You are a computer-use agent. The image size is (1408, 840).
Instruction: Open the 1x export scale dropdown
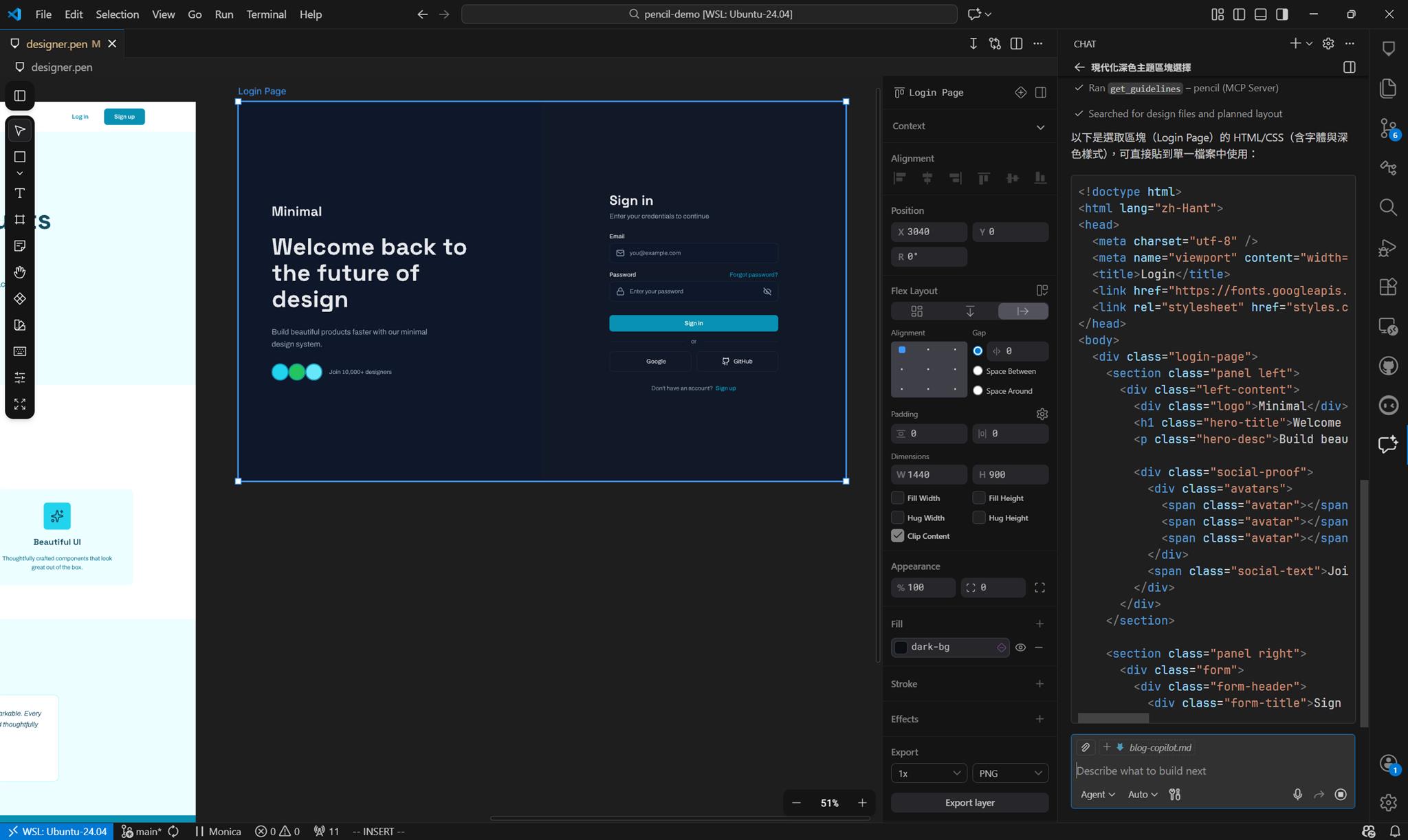[x=928, y=773]
